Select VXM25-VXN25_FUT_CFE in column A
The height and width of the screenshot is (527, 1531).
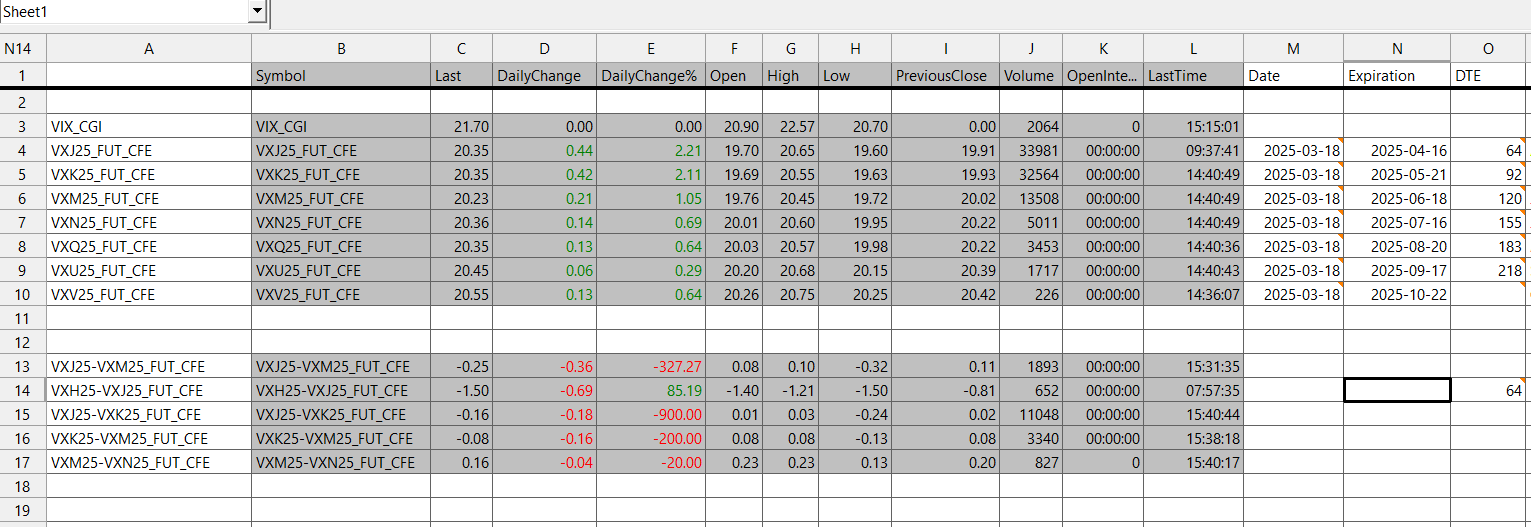(149, 463)
